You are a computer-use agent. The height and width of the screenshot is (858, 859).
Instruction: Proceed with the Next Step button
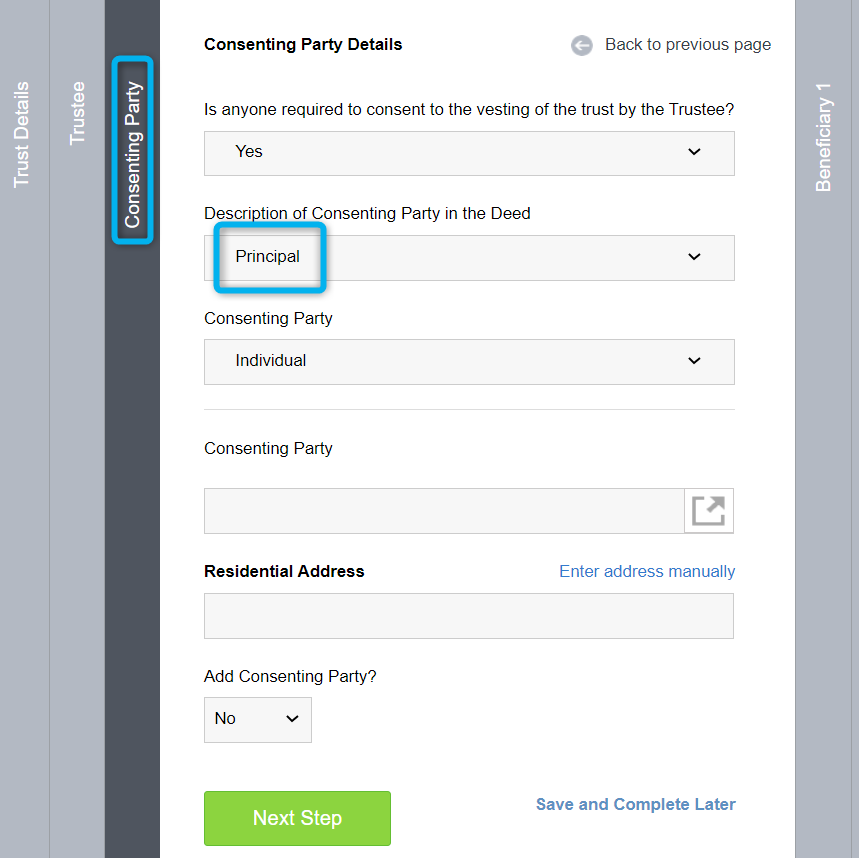coord(297,818)
